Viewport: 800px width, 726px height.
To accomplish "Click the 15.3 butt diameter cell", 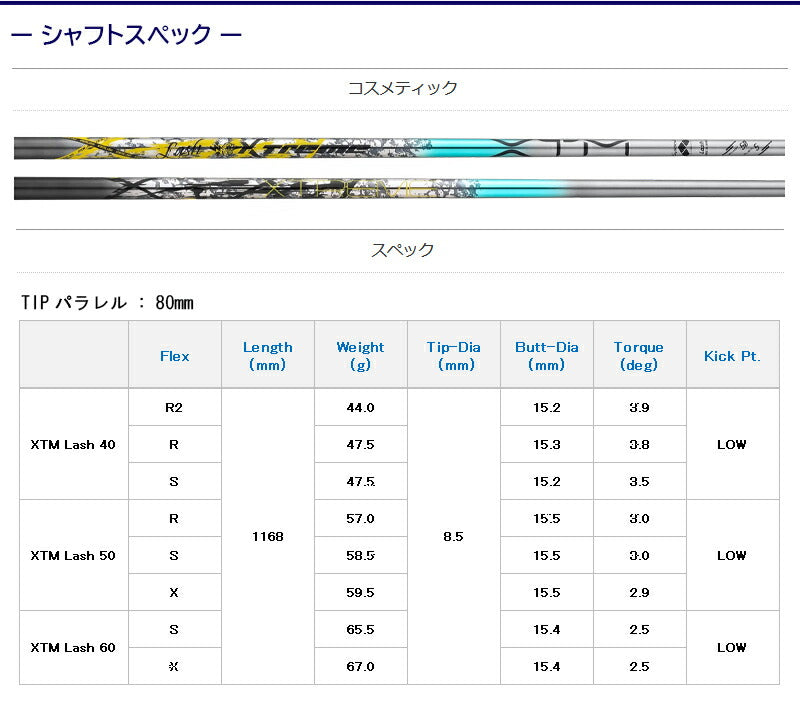I will point(547,444).
